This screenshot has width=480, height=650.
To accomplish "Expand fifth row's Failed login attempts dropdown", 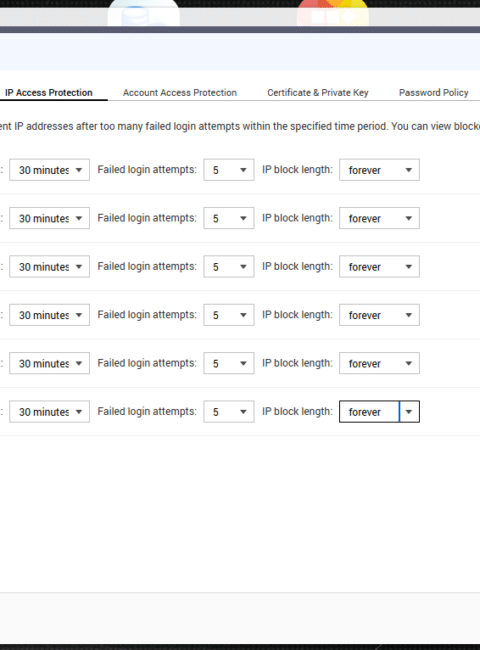I will click(229, 363).
